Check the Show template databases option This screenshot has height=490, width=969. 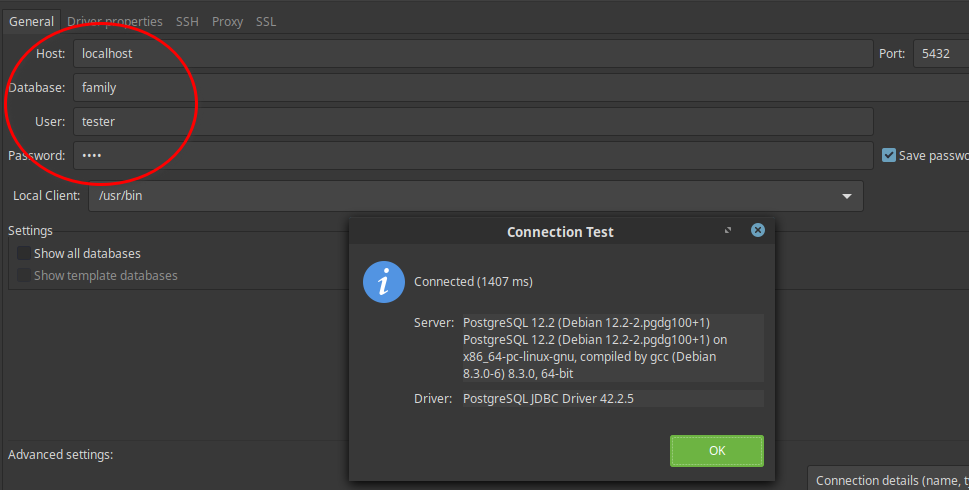point(24,275)
